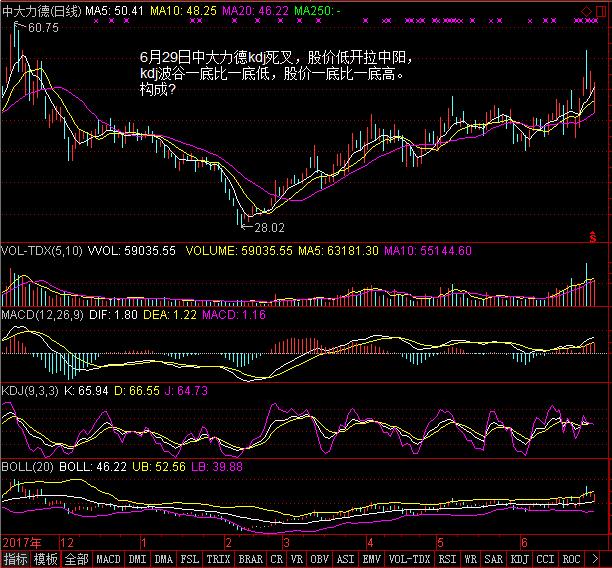Click the right arrow after the ROC tab
The width and height of the screenshot is (612, 568).
point(595,559)
